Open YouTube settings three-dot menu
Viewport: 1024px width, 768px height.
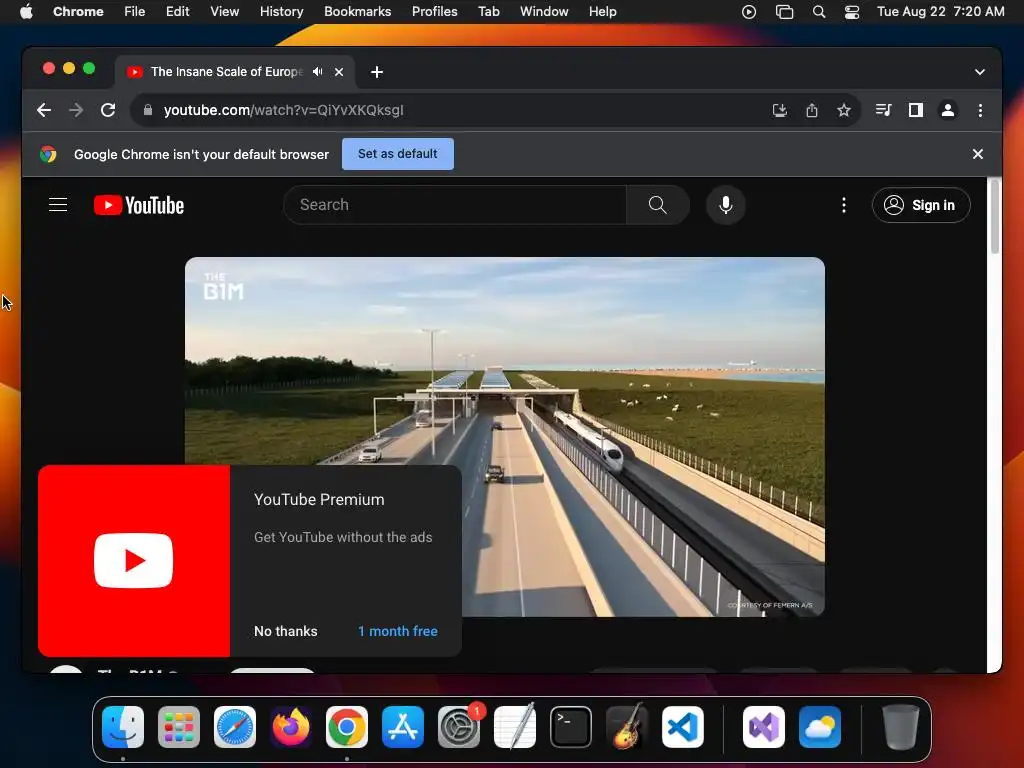click(844, 205)
